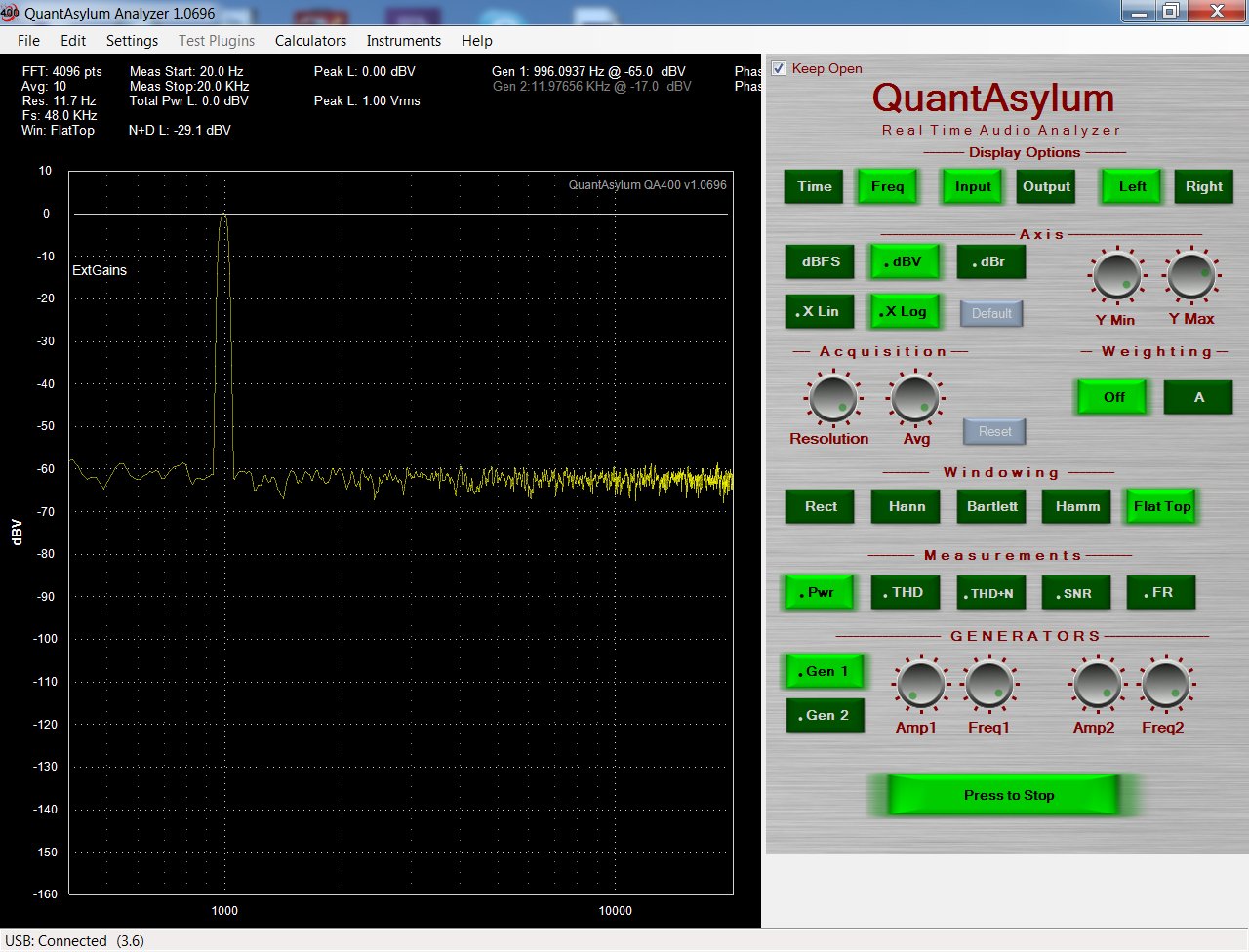
Task: Click the Resolution knob
Action: [x=832, y=398]
